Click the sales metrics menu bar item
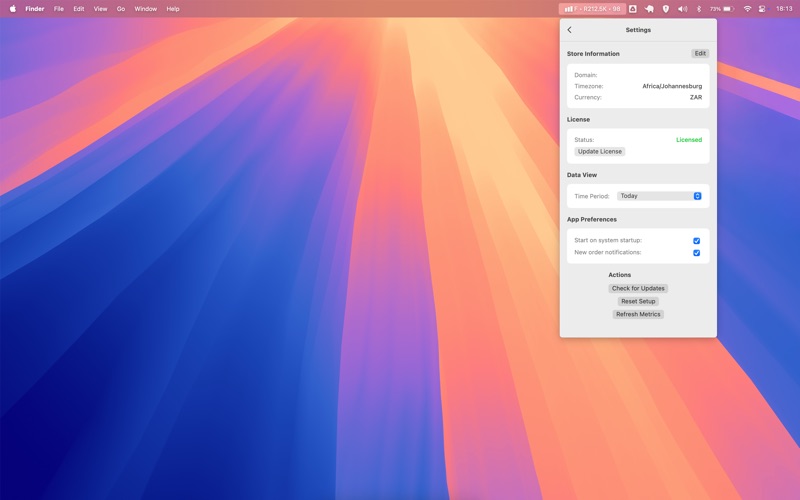 coord(592,9)
